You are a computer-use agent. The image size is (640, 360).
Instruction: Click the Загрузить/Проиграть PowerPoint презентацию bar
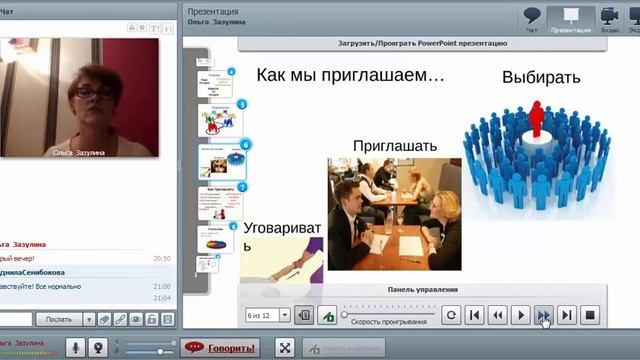[422, 43]
